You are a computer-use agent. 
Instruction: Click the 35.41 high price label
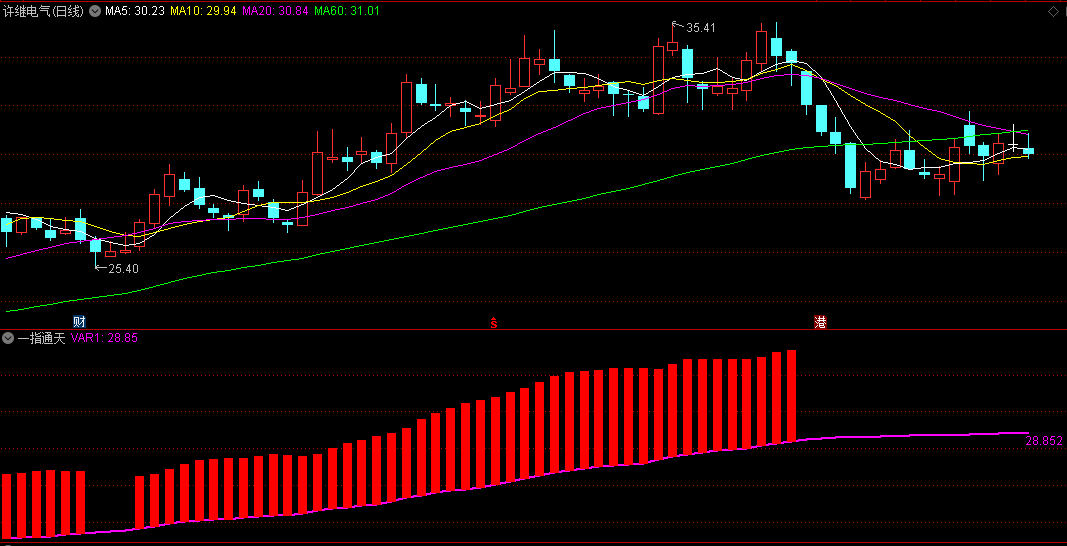coord(700,28)
